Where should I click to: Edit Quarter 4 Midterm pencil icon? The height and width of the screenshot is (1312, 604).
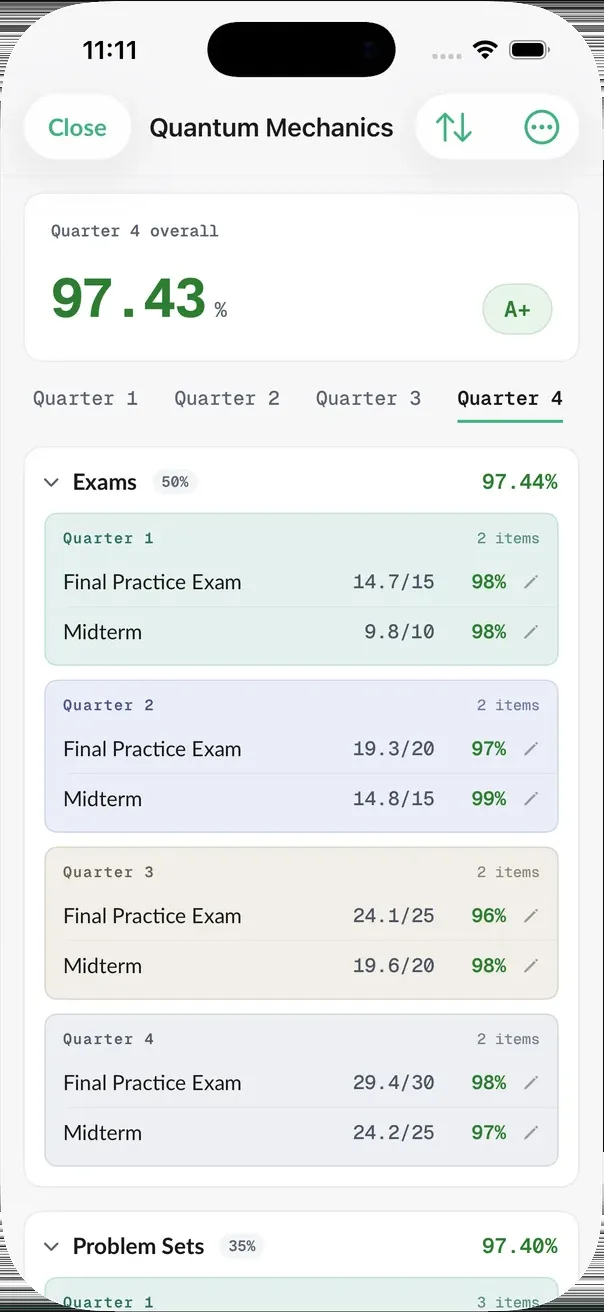(531, 1133)
